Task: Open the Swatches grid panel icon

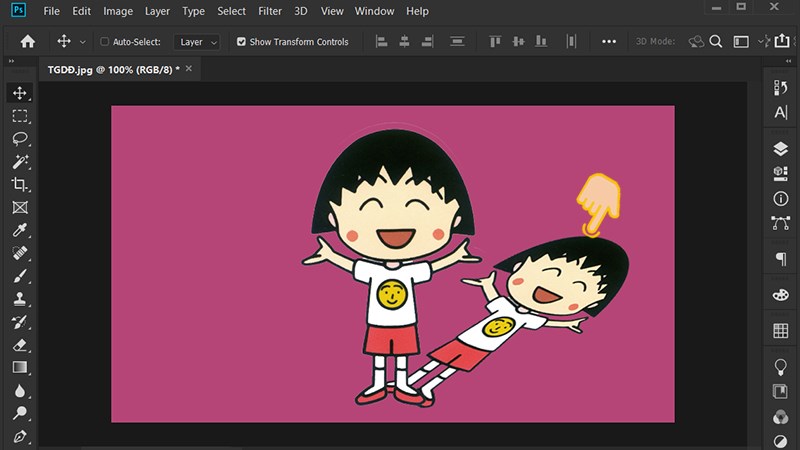Action: (x=781, y=330)
